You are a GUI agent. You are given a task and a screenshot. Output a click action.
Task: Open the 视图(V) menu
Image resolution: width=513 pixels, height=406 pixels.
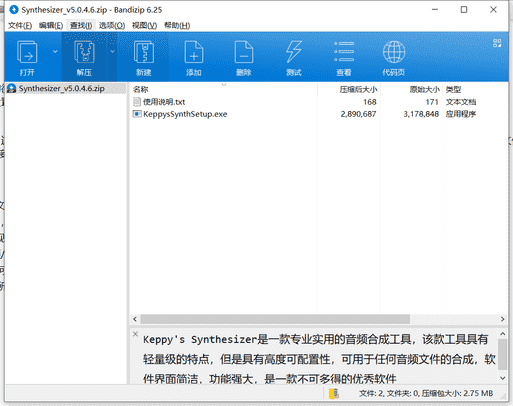coord(144,25)
